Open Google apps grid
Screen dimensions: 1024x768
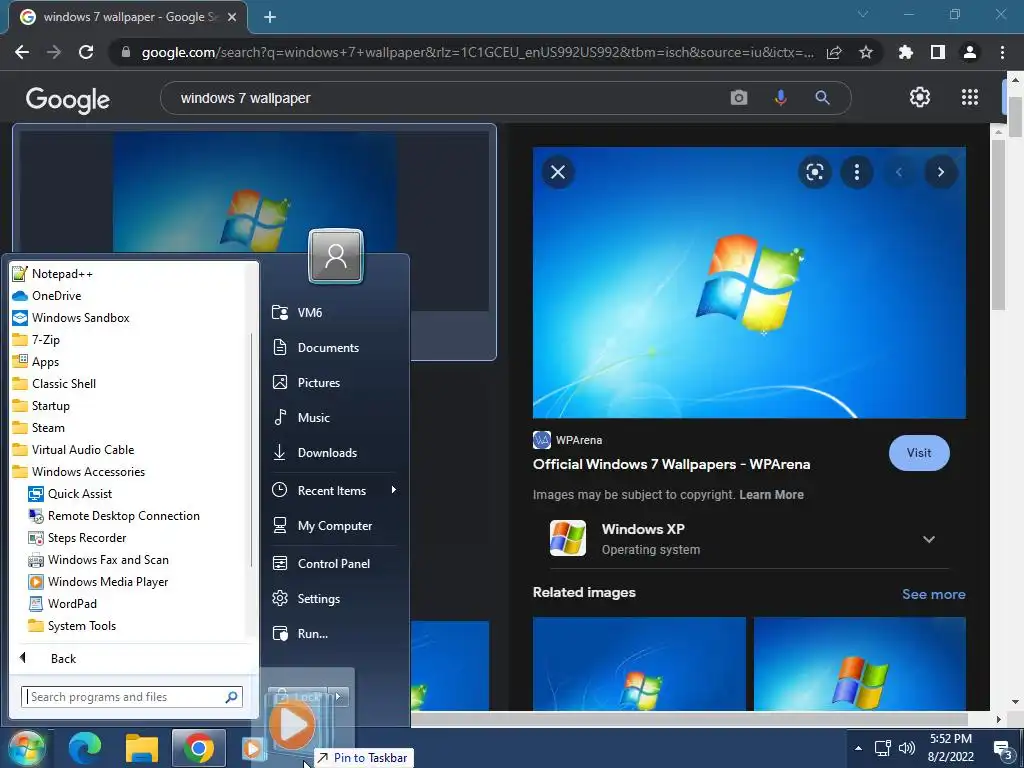[970, 97]
